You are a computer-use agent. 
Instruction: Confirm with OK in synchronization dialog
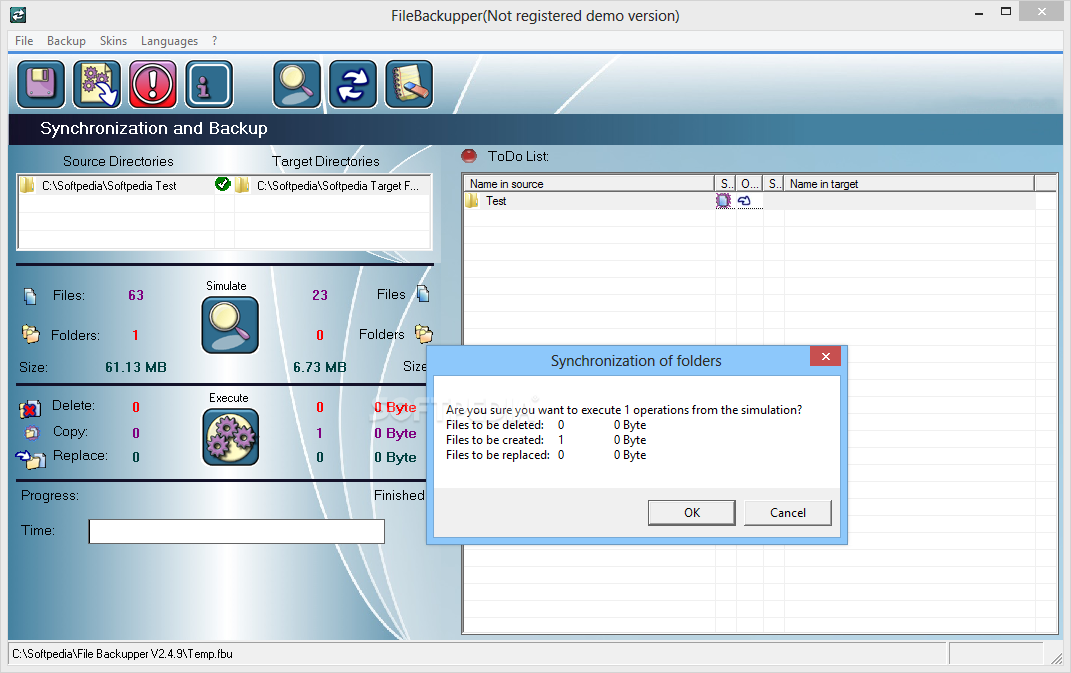pos(691,512)
